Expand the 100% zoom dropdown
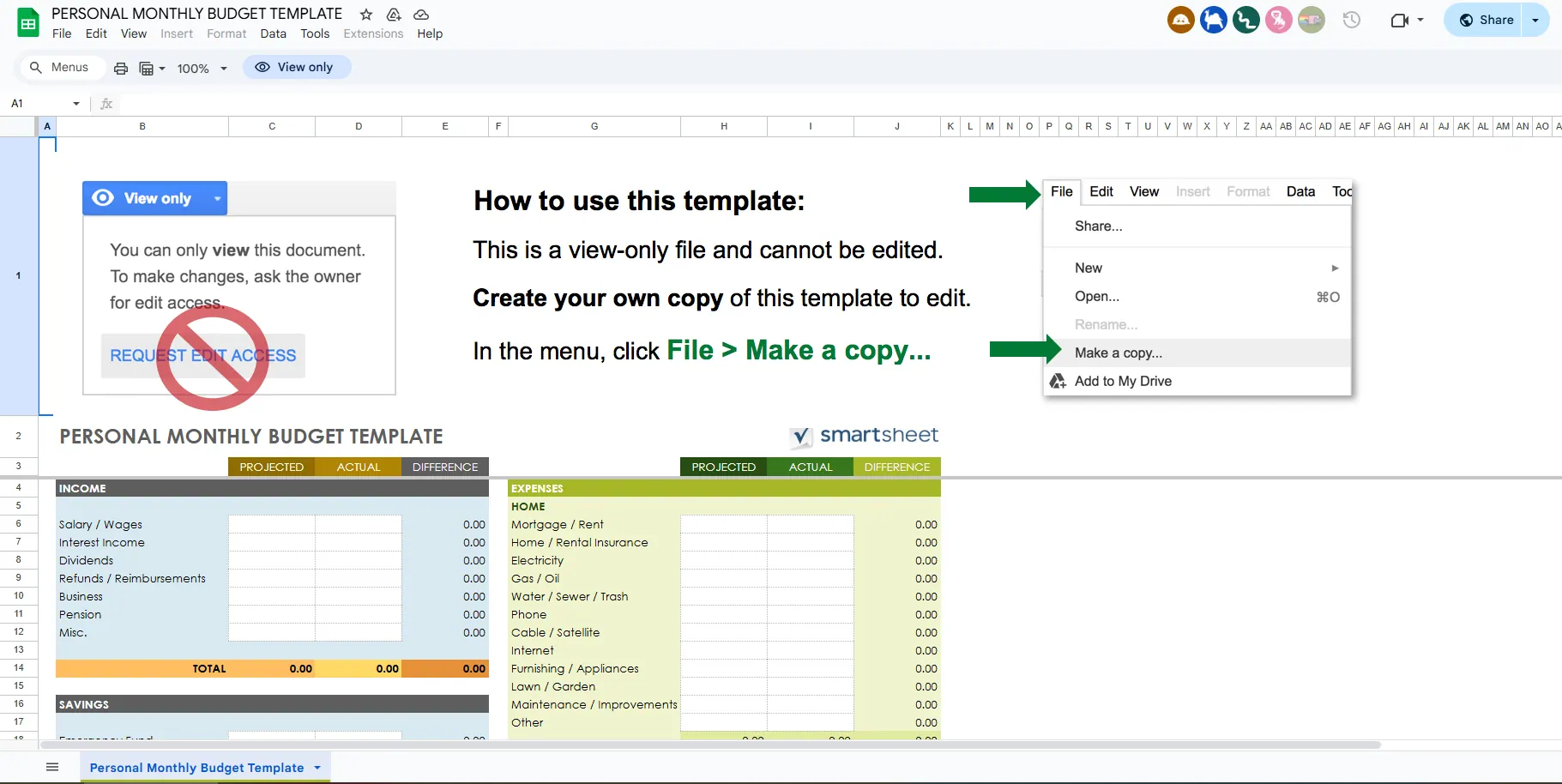Image resolution: width=1562 pixels, height=784 pixels. pos(202,69)
